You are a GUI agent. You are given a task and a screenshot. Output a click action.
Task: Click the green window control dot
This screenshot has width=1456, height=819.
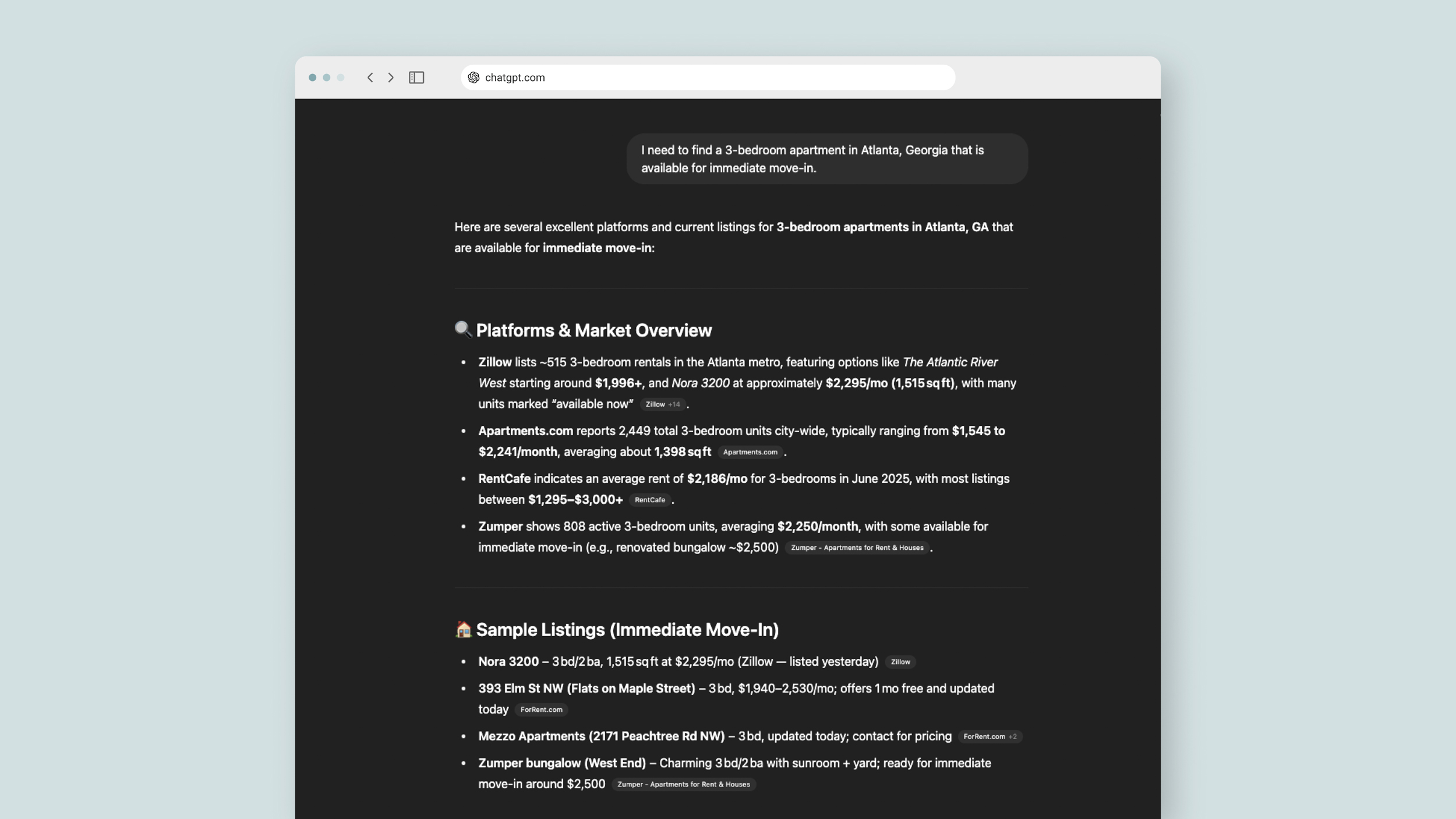click(x=340, y=77)
